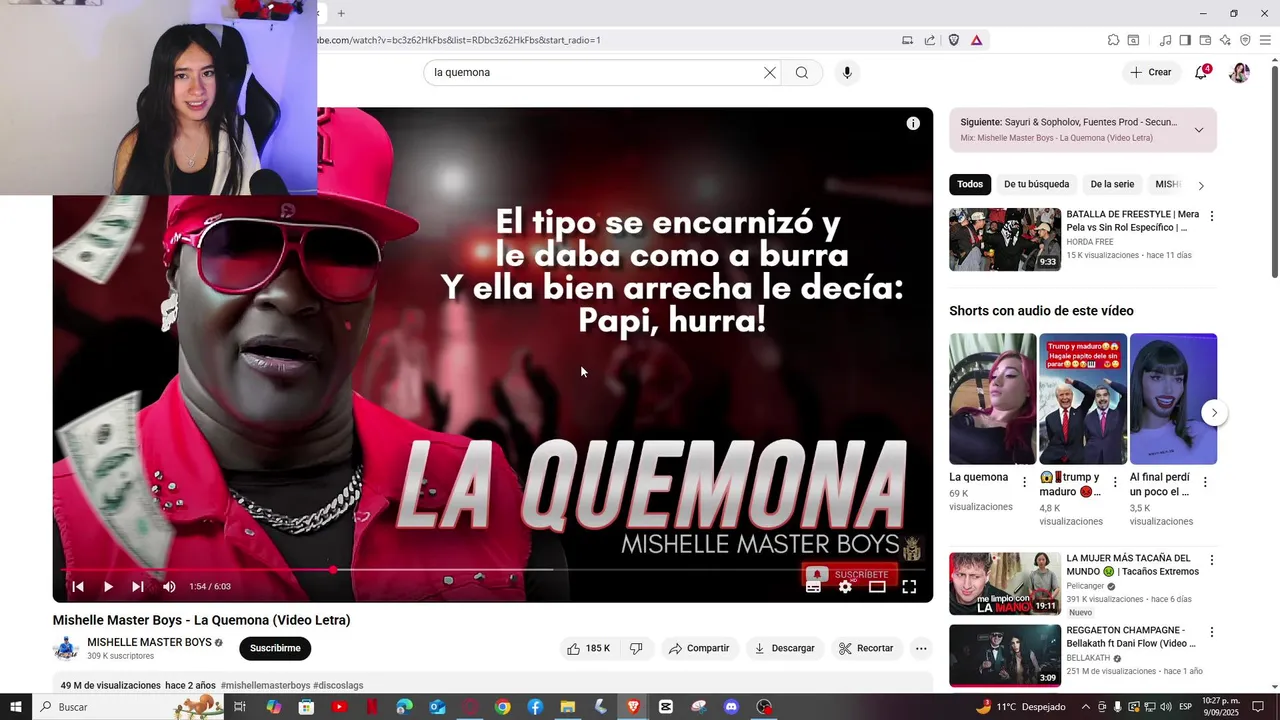Toggle subtitles in the video player
This screenshot has height=720, width=1280.
[x=813, y=587]
